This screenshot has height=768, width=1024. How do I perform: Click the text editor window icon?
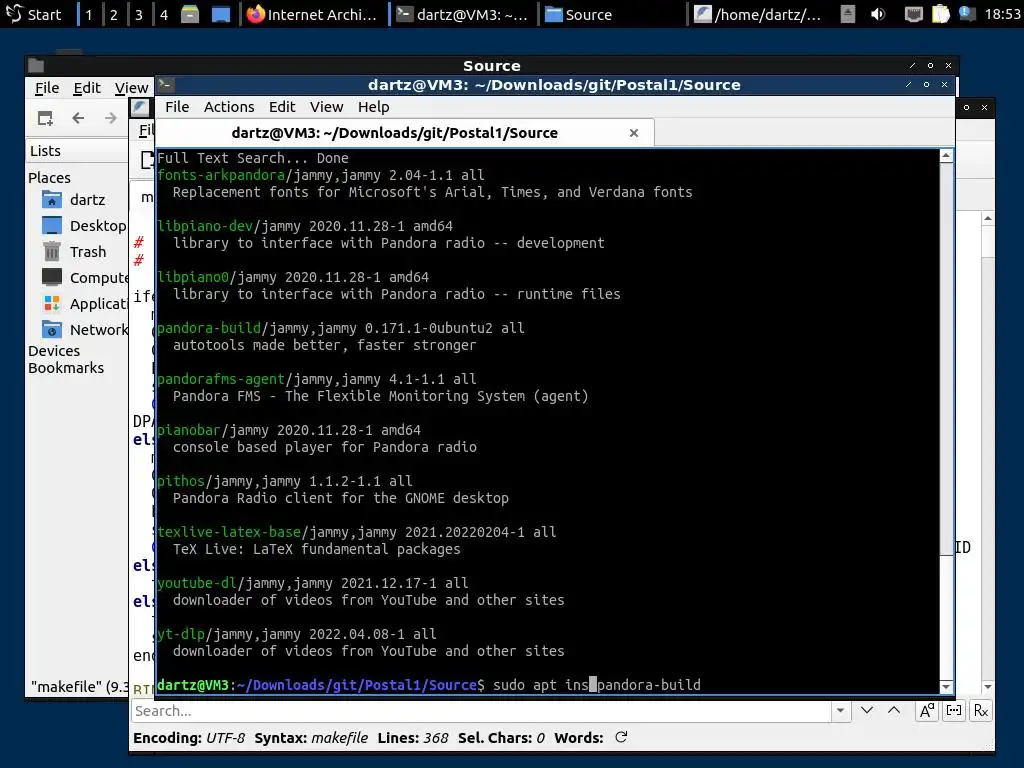point(140,108)
